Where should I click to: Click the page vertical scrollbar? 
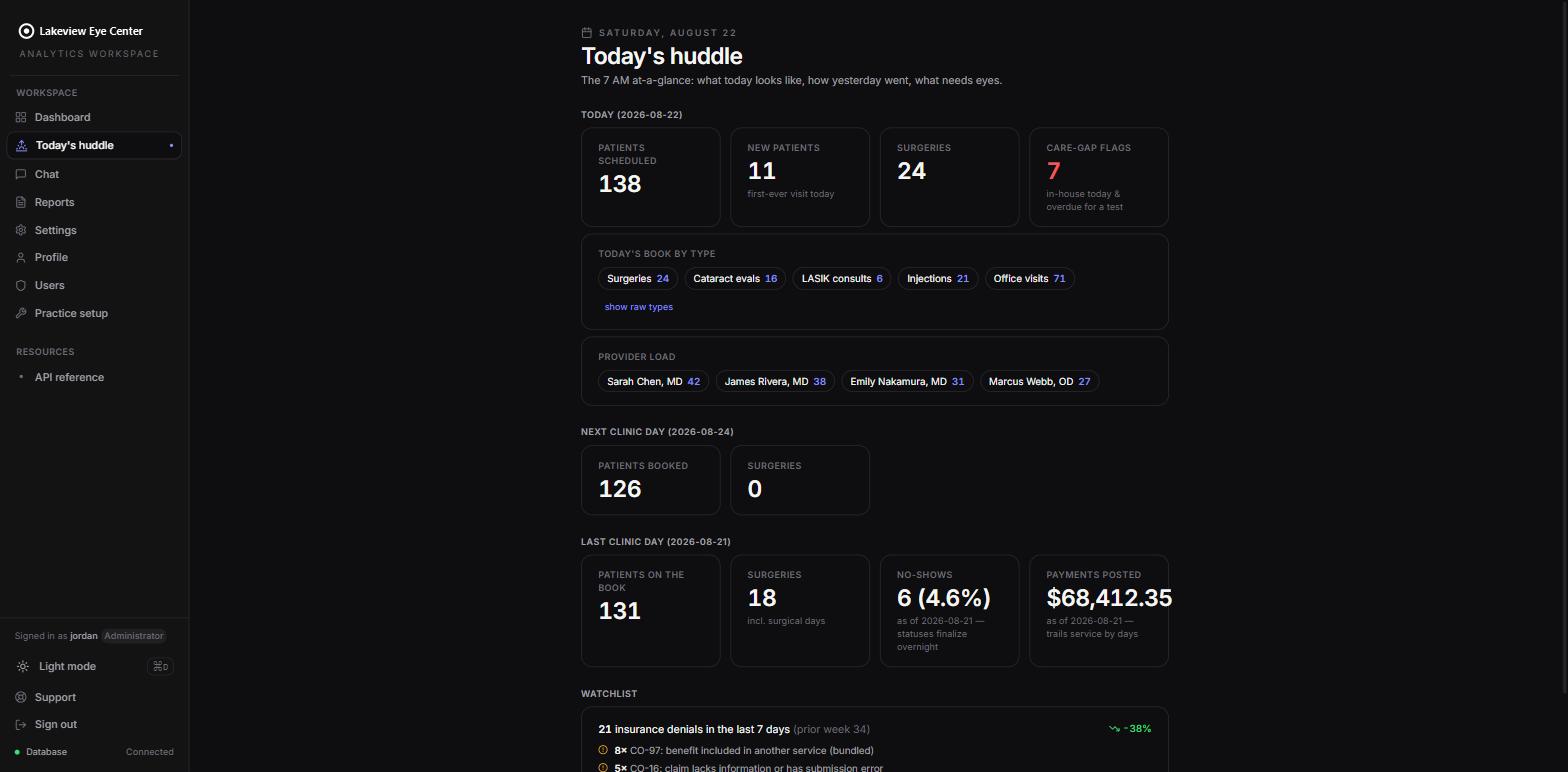pyautogui.click(x=1564, y=345)
